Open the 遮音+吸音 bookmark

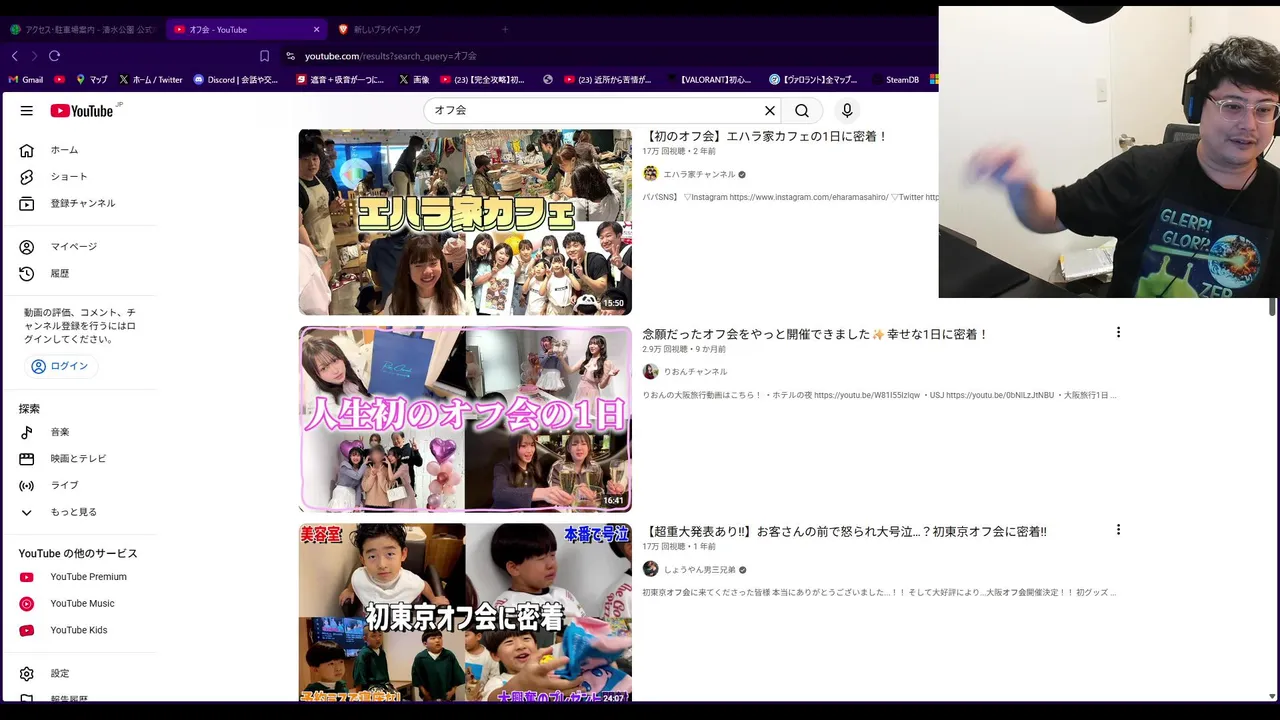(x=340, y=80)
